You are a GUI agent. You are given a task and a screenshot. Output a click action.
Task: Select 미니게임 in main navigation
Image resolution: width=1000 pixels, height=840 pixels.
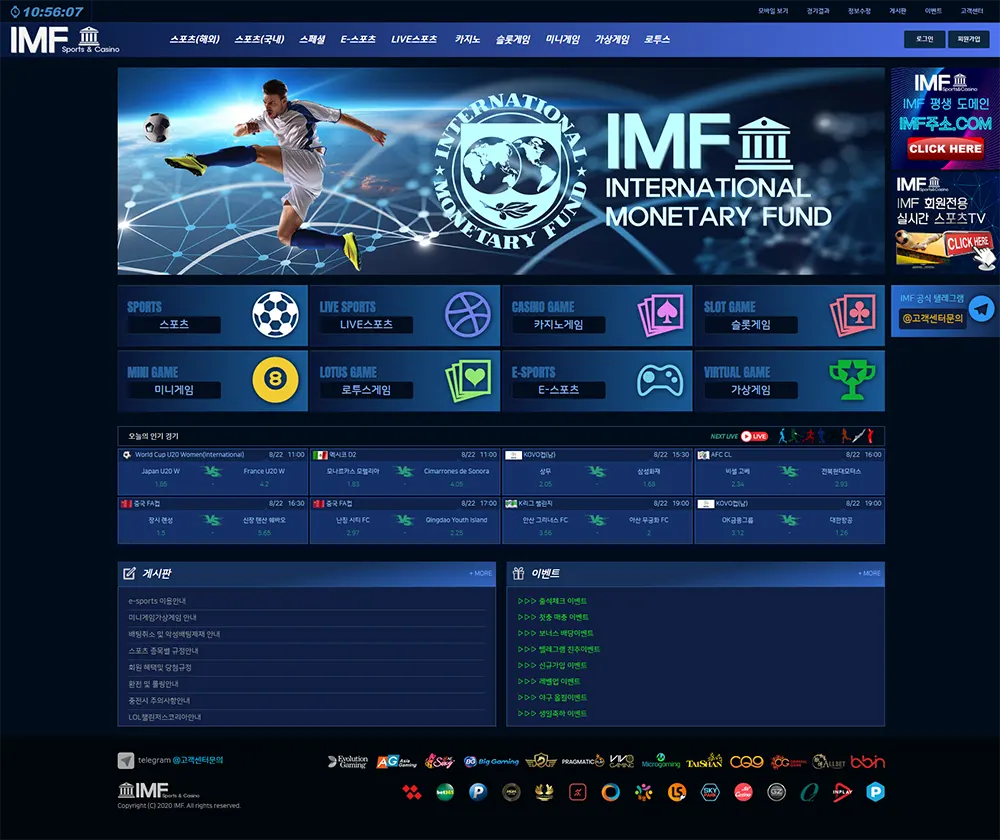(x=562, y=40)
